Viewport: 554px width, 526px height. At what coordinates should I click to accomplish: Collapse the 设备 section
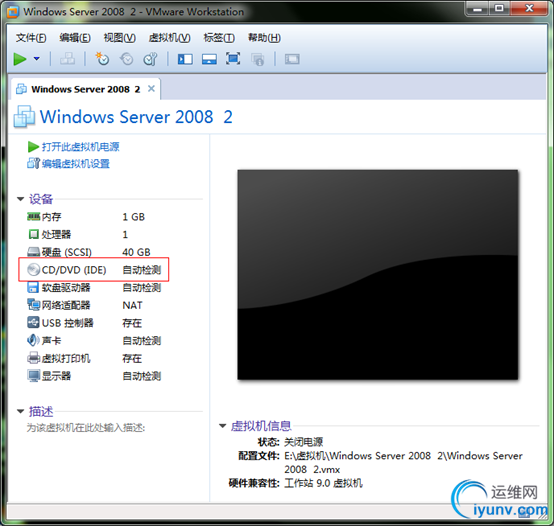tap(20, 200)
